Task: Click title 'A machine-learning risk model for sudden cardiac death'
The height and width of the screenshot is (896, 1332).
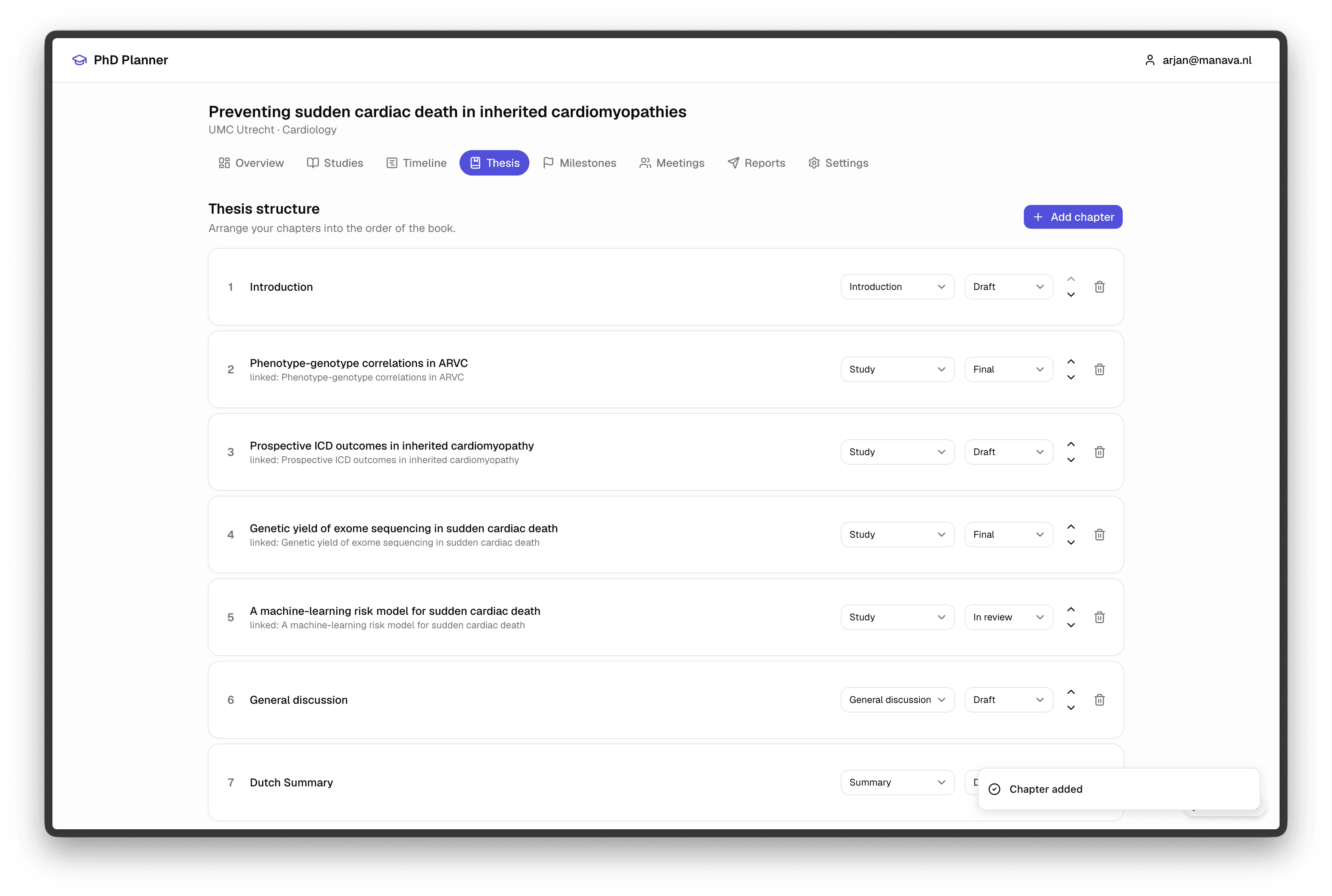Action: (395, 611)
